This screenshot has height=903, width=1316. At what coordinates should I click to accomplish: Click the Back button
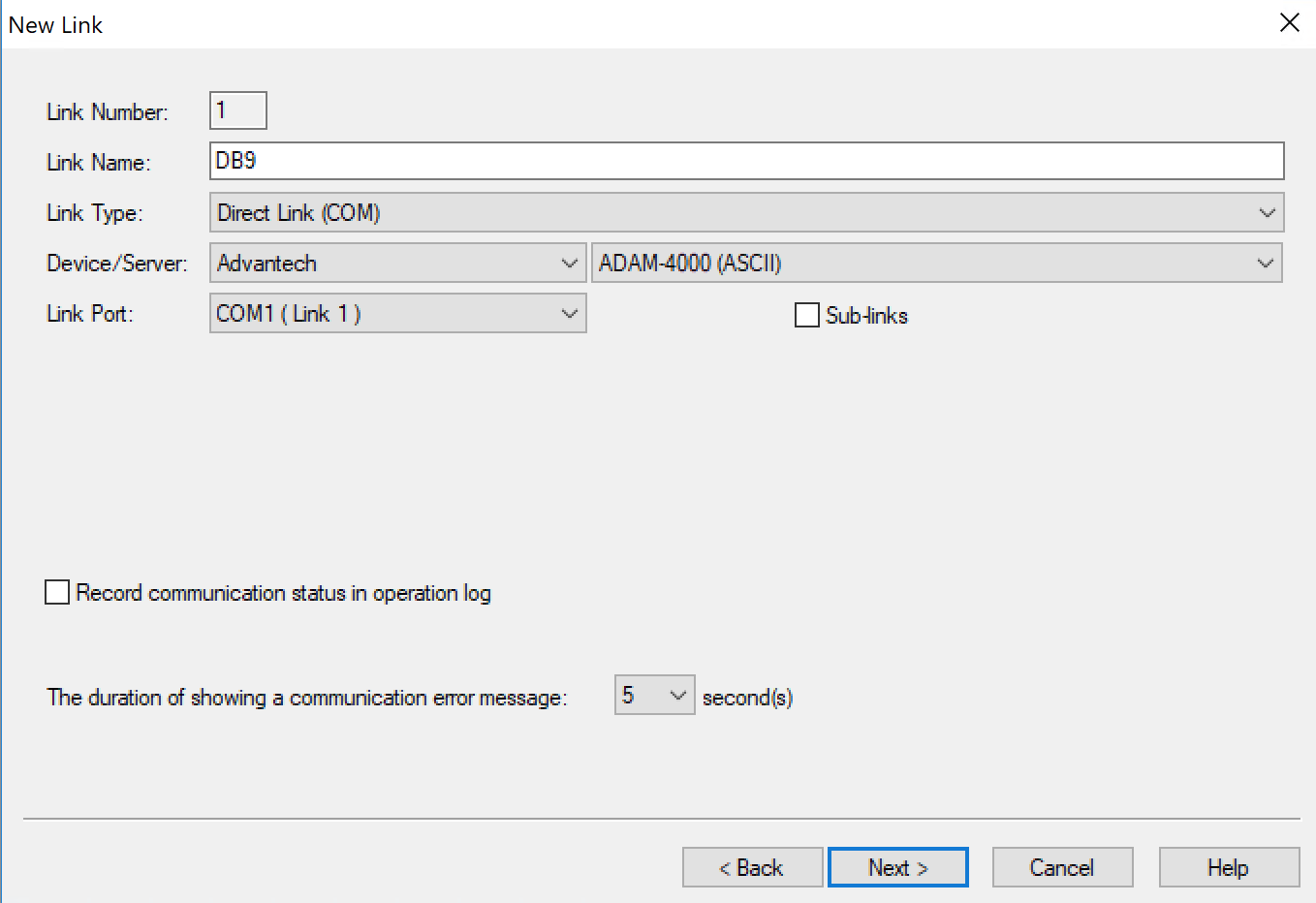[752, 867]
